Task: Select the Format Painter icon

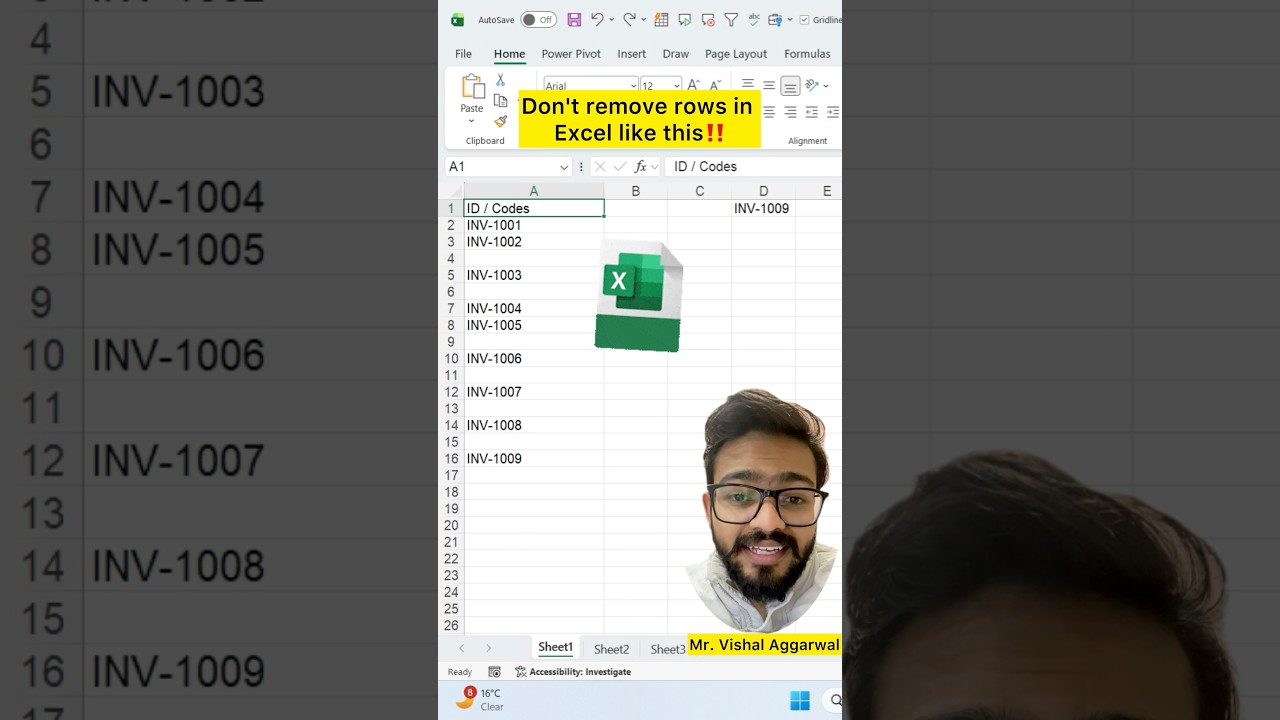Action: [501, 120]
